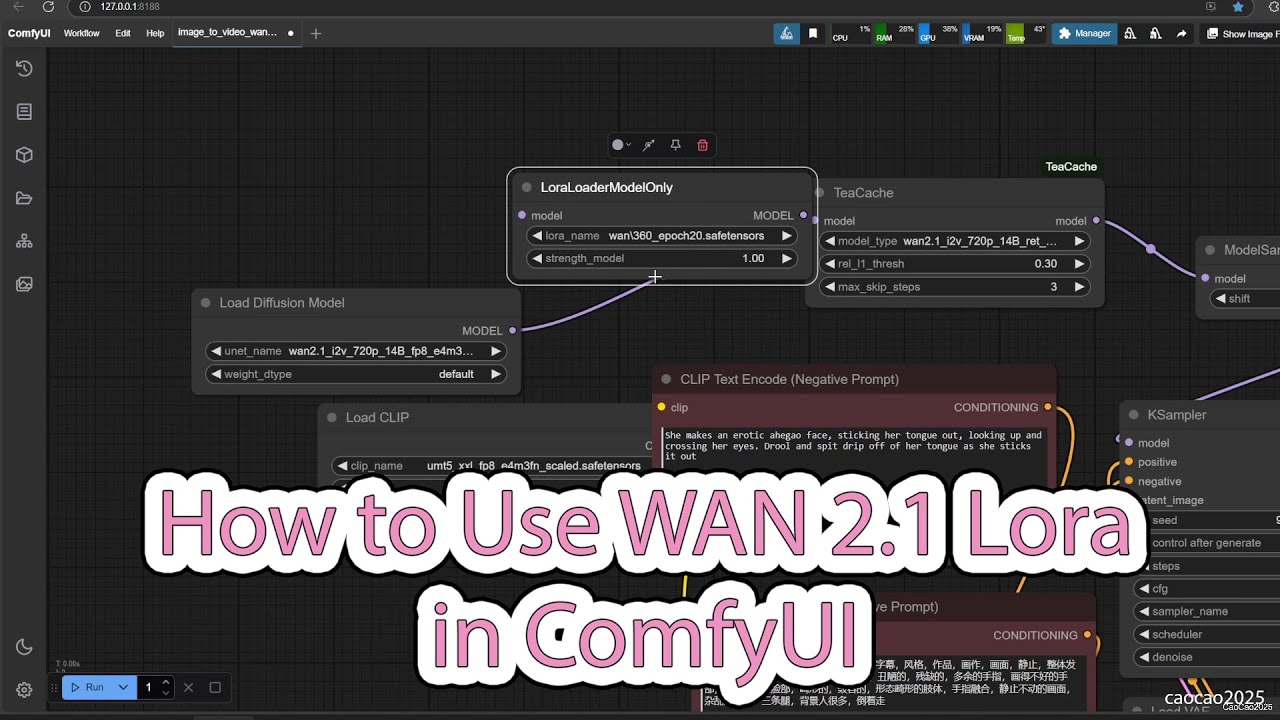
Task: Decrease strength_model with left arrow
Action: tap(537, 258)
